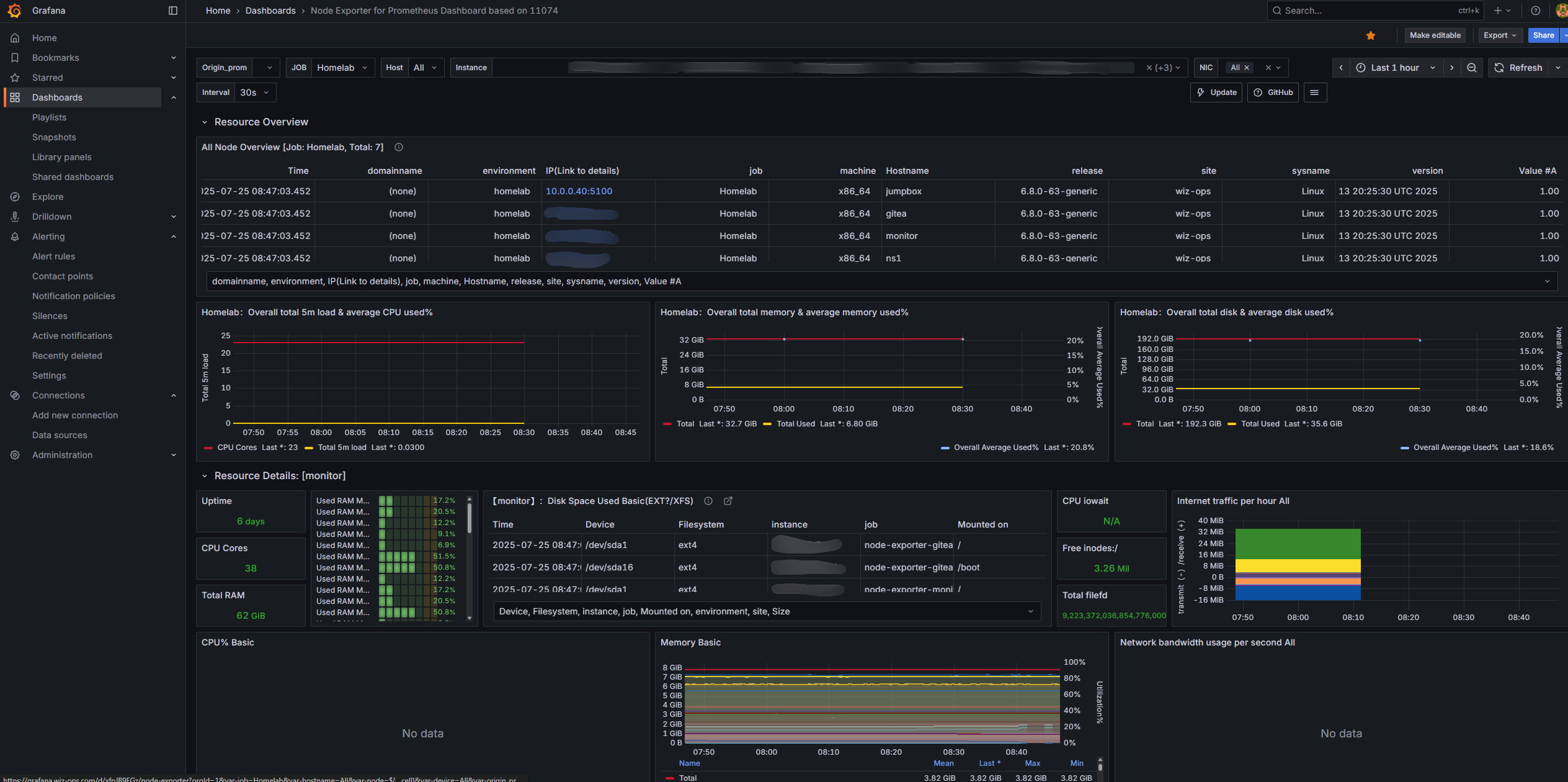
Task: Unstar dashboard with the star icon
Action: (1371, 35)
